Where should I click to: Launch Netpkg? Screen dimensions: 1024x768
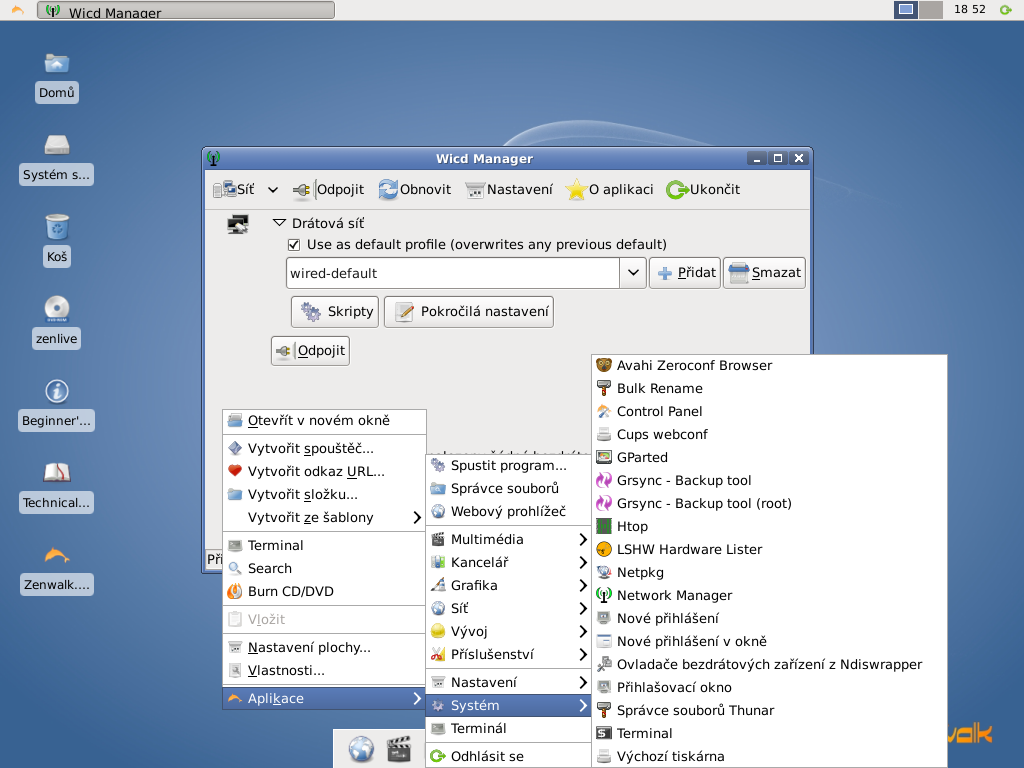tap(769, 572)
